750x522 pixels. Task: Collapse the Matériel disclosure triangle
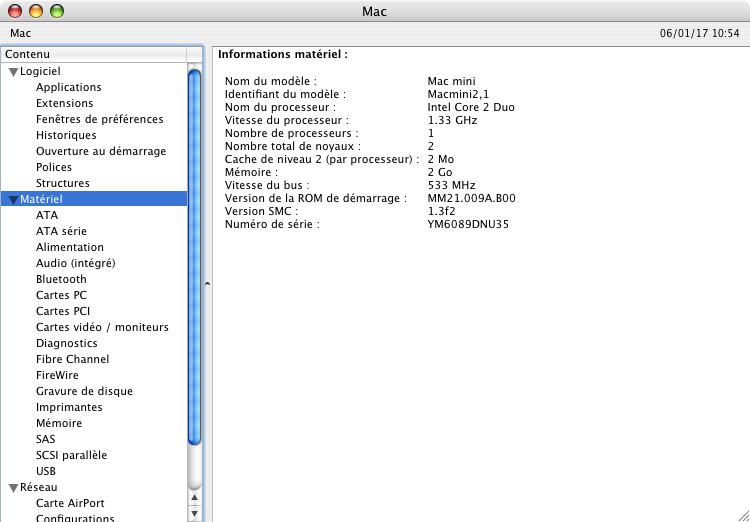pos(13,200)
